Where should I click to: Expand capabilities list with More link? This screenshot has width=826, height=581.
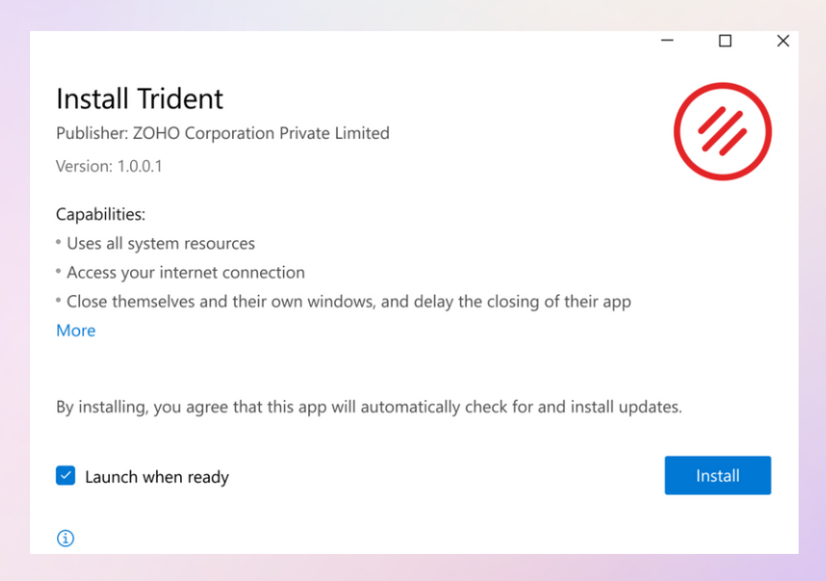point(76,330)
